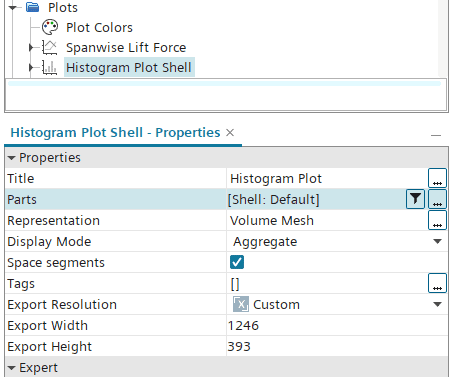
Task: Collapse the Expert section
Action: click(x=11, y=368)
